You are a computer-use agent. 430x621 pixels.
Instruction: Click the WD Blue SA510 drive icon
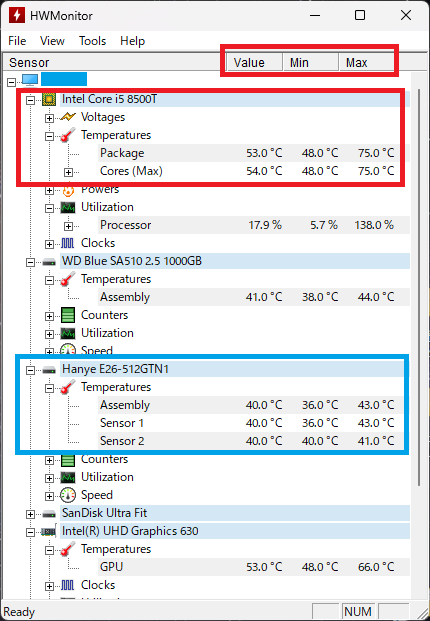point(49,261)
